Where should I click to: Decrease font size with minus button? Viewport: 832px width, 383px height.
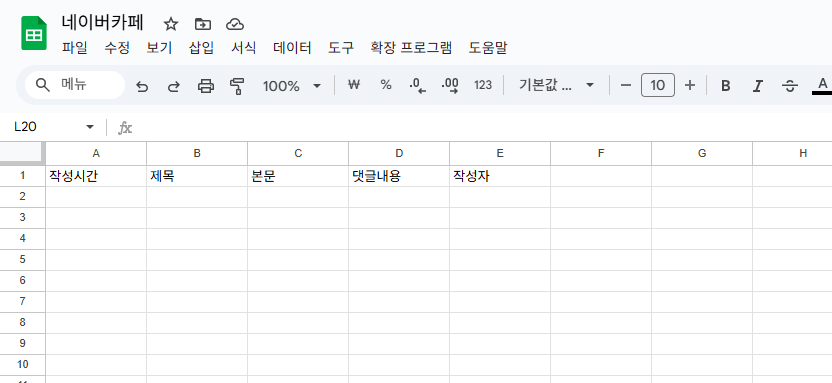pos(626,85)
